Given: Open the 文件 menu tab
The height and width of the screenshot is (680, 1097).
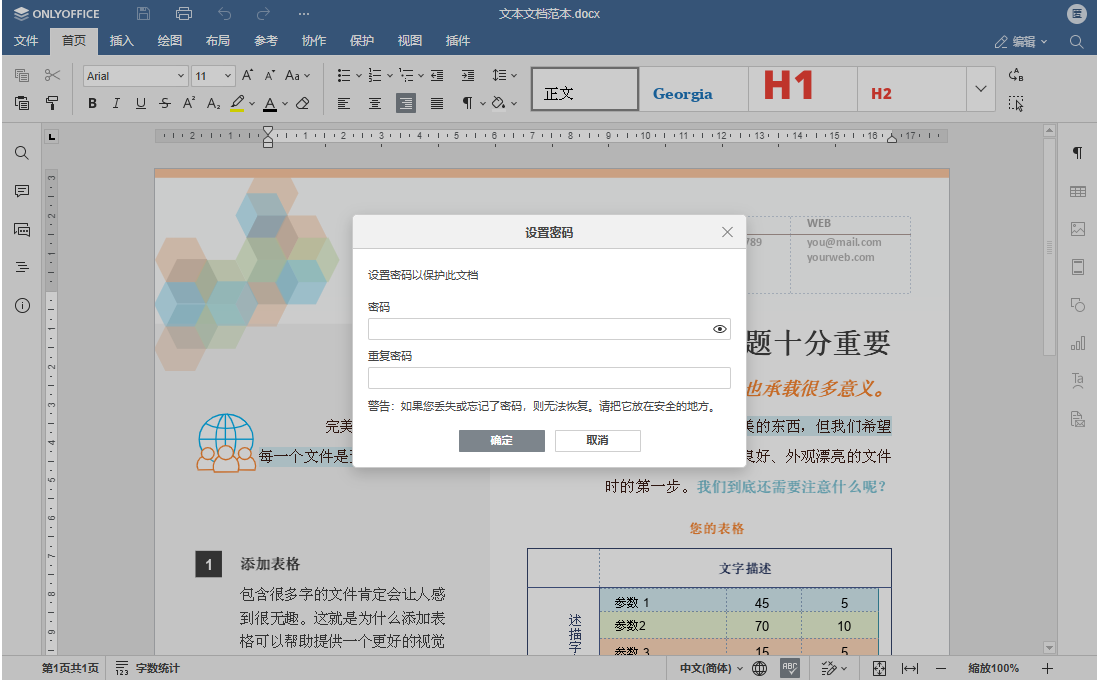Looking at the screenshot, I should pos(26,41).
